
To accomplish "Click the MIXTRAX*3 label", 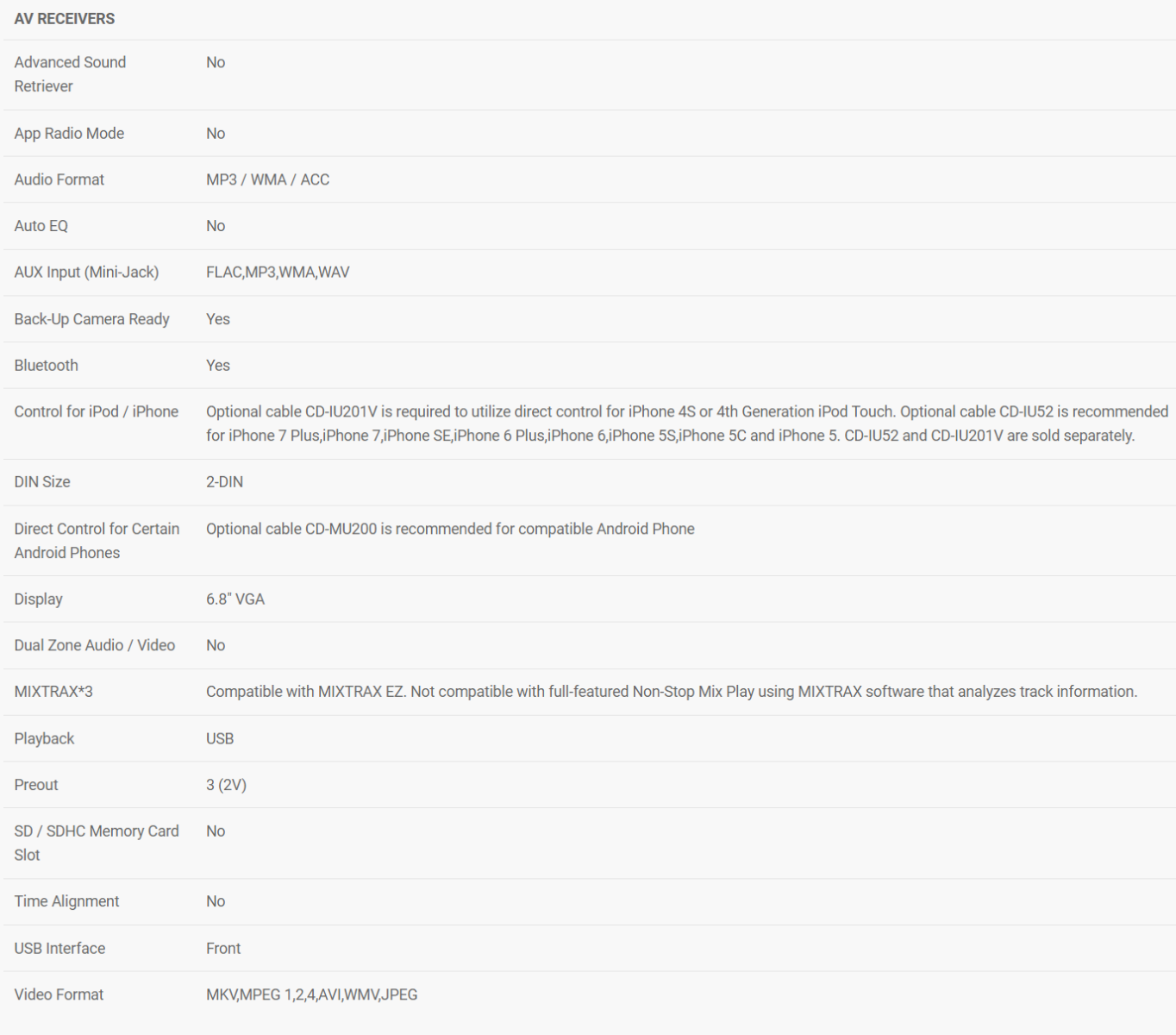I will pos(53,692).
